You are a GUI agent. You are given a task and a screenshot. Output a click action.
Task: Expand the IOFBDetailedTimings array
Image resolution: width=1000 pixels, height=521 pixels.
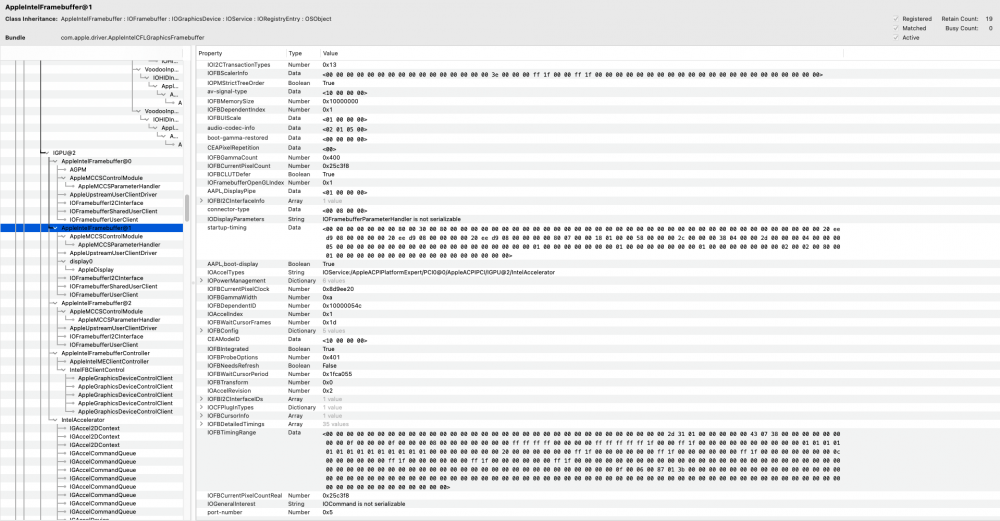pos(202,424)
